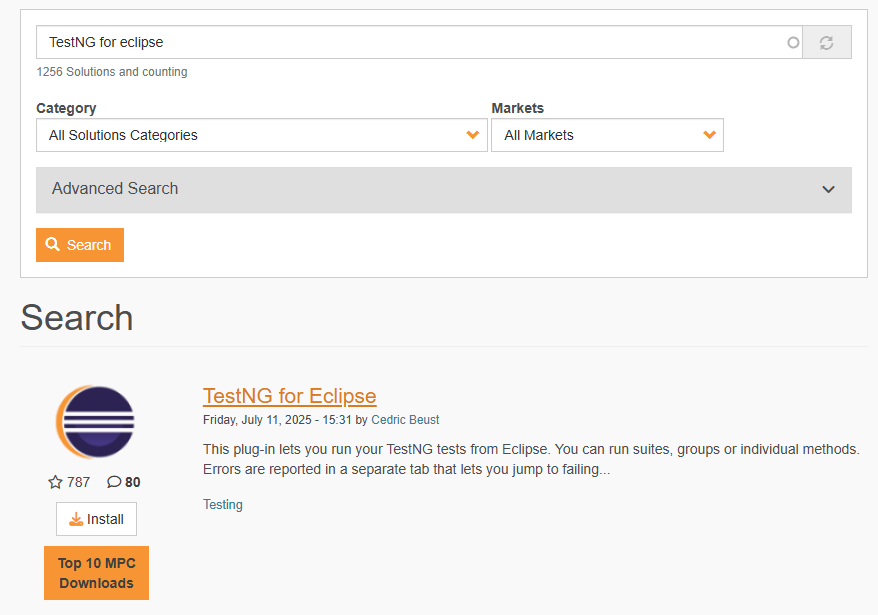Click the Testing category tag link
The width and height of the screenshot is (878, 615).
[223, 505]
